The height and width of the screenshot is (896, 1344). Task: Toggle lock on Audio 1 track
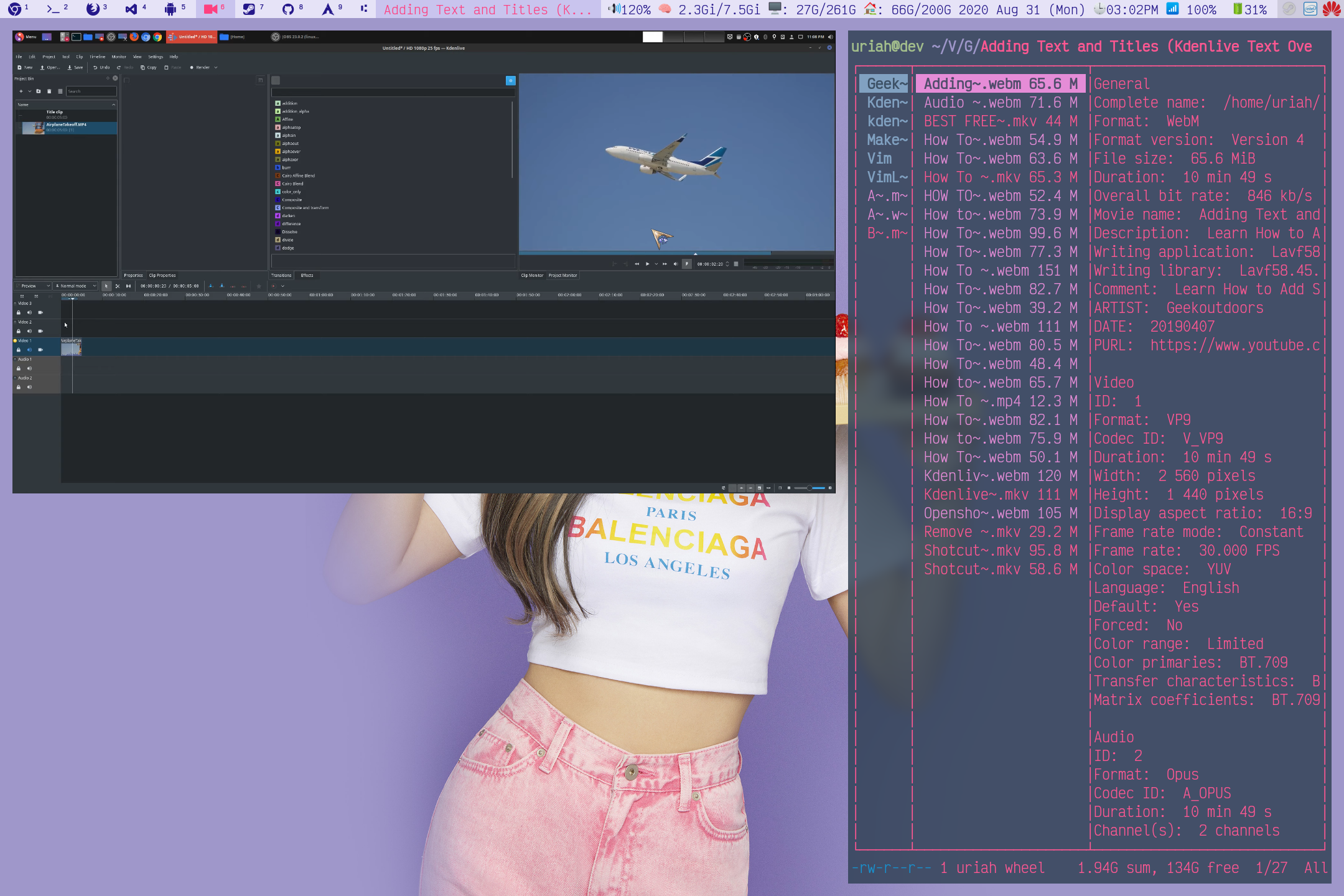pyautogui.click(x=19, y=368)
